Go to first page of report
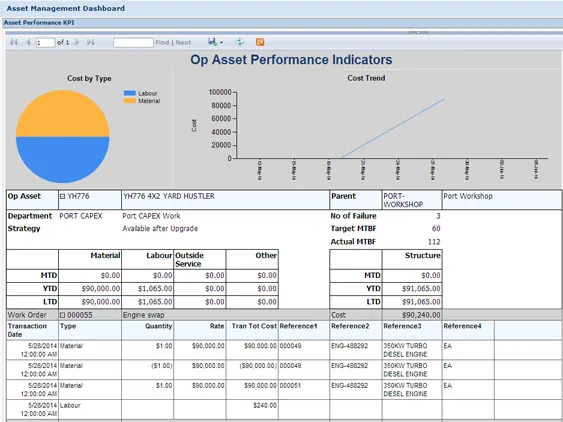 click(x=14, y=42)
